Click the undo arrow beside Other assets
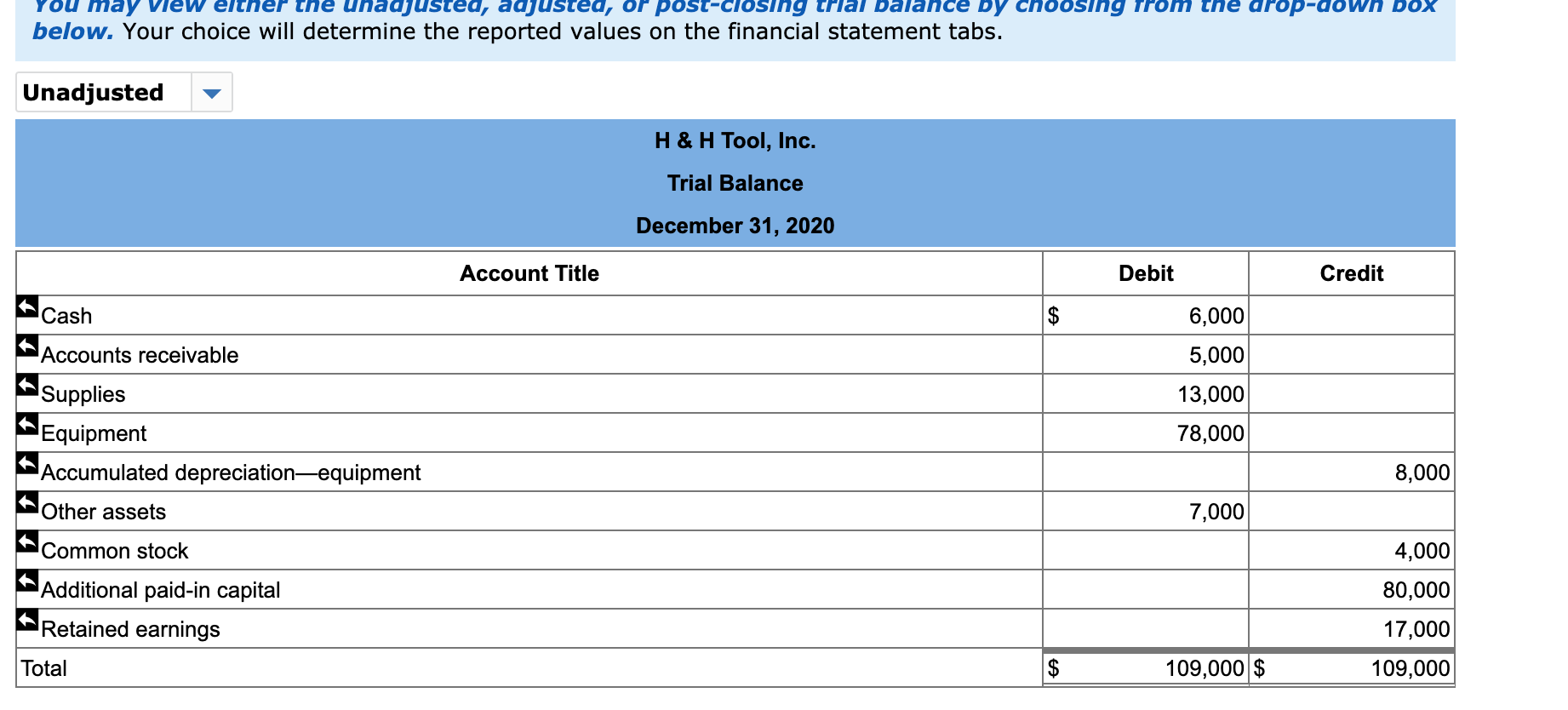 [26, 501]
